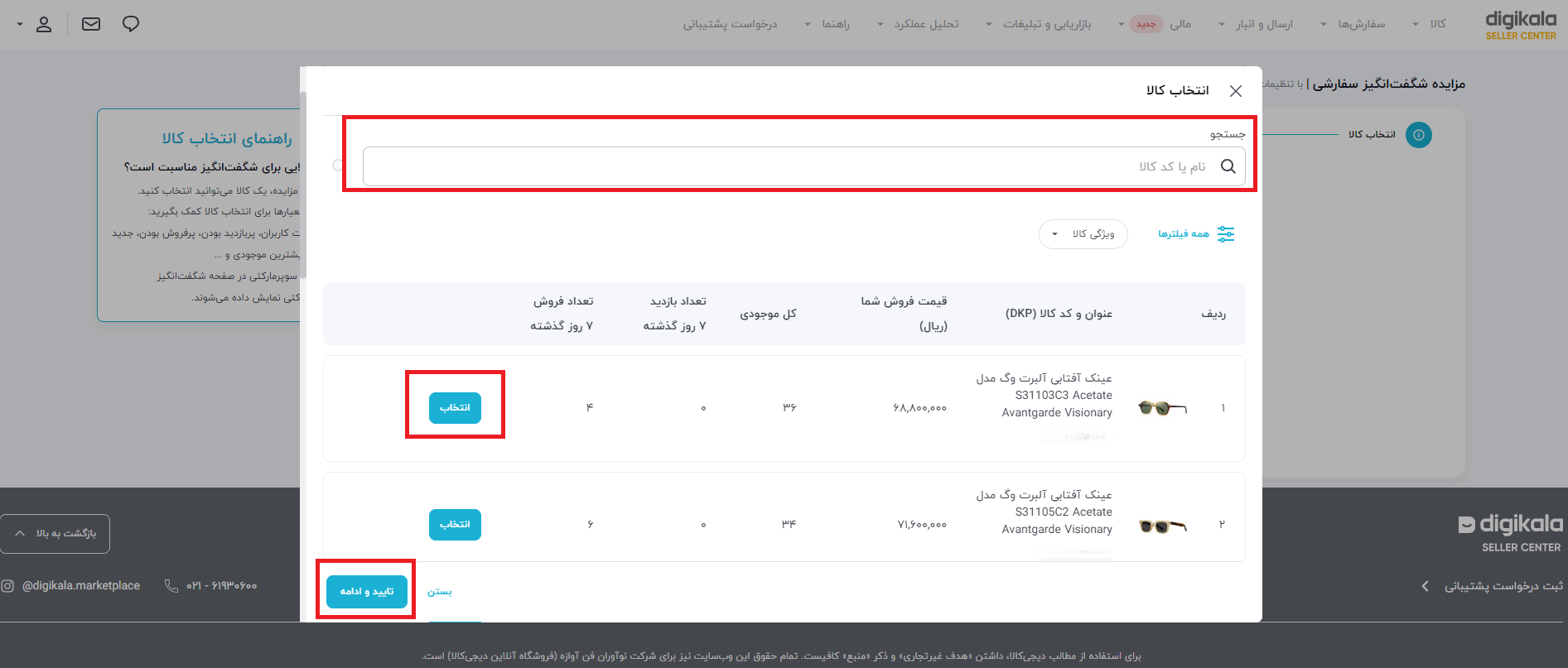Click the راهنمای انتخاب کالا heading
Viewport: 1568px width, 668px height.
coord(227,138)
